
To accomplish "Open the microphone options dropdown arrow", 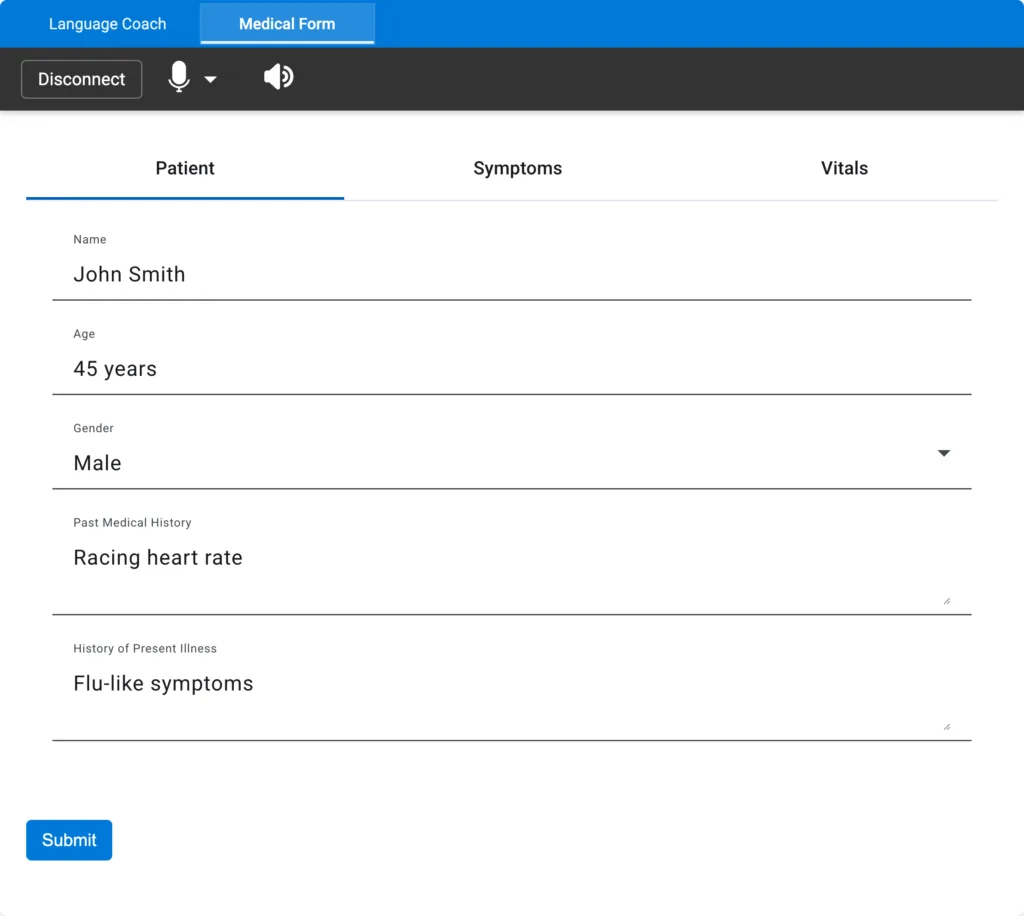I will [211, 80].
